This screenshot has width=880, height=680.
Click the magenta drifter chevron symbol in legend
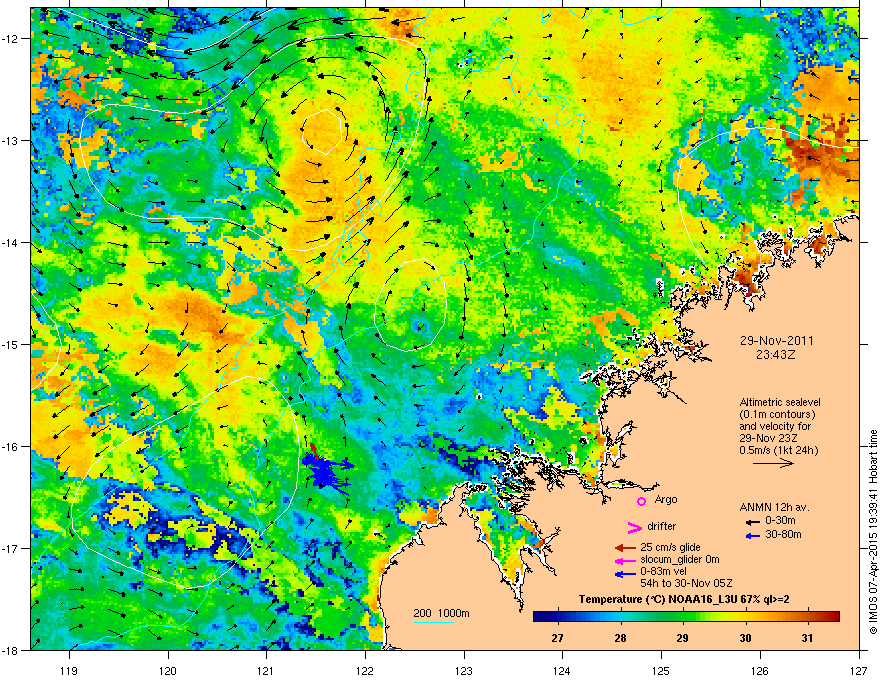[634, 527]
